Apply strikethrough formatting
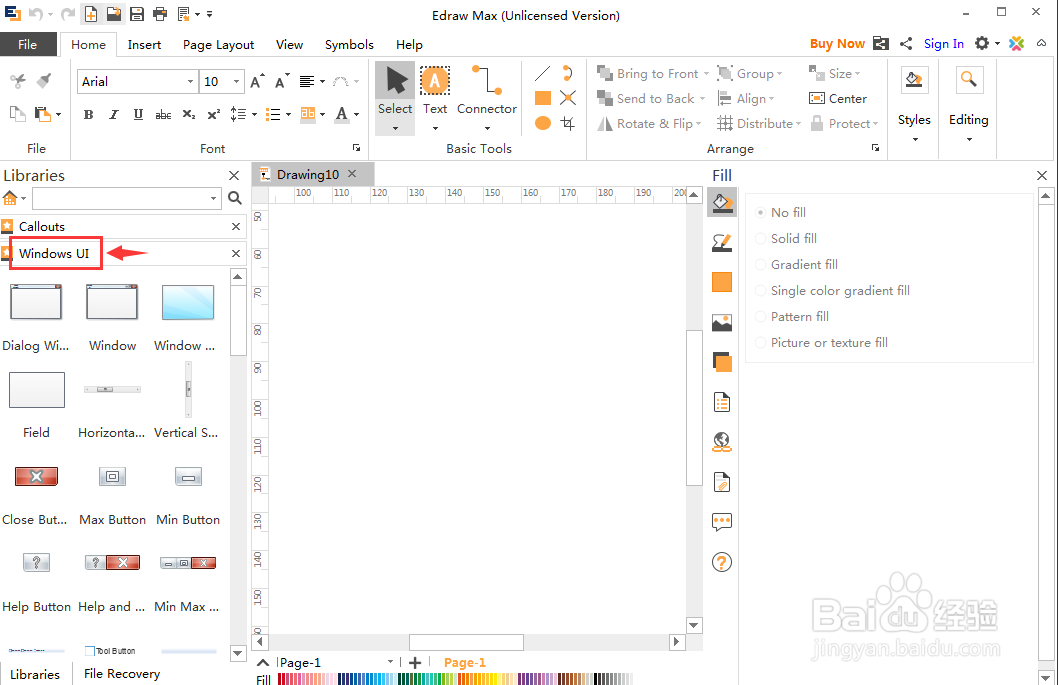Image resolution: width=1058 pixels, height=685 pixels. click(x=163, y=115)
